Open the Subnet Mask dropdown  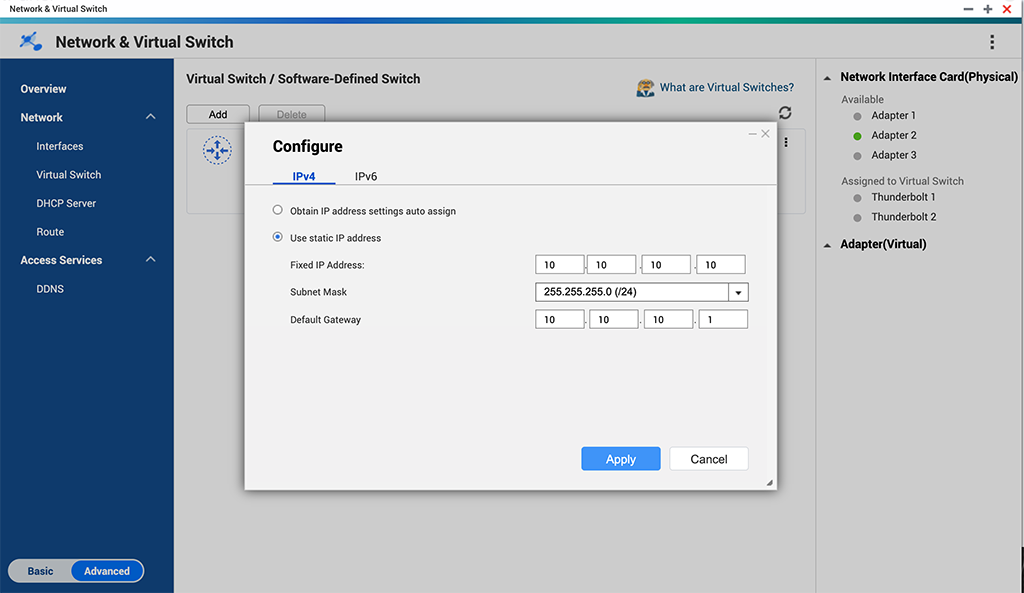pos(739,292)
